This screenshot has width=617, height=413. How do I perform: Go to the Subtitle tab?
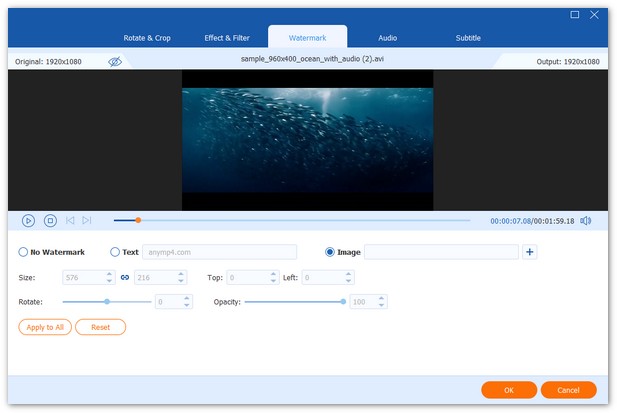[x=468, y=38]
